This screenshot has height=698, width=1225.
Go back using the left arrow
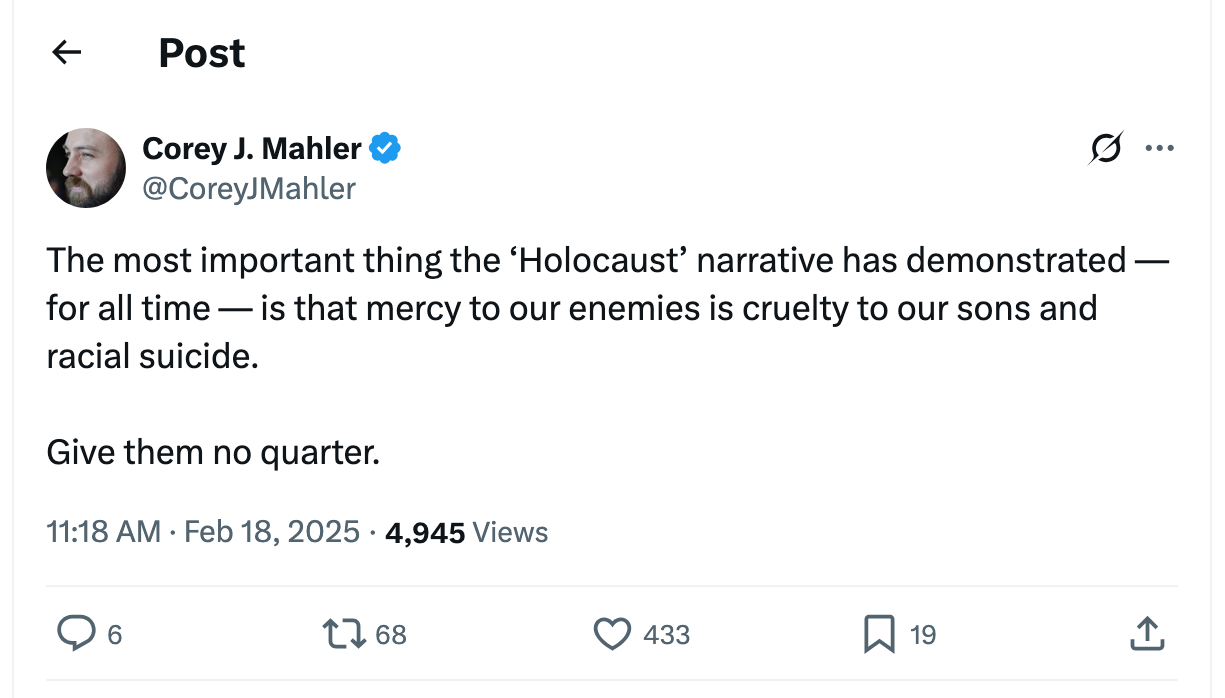66,52
